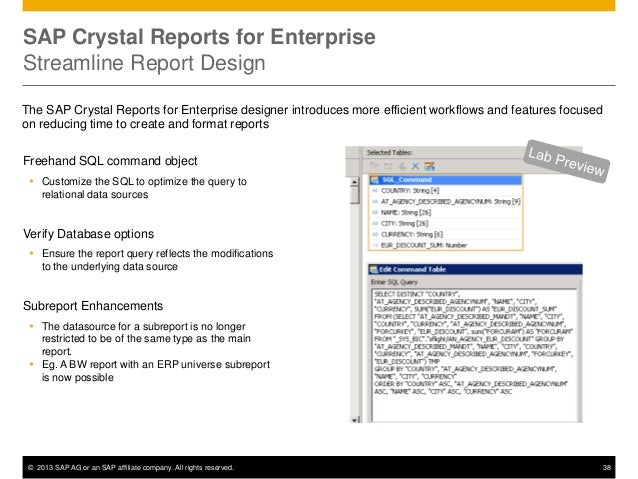This screenshot has width=638, height=479.
Task: Click the orange table toolbar icon beside the X
Action: [429, 166]
